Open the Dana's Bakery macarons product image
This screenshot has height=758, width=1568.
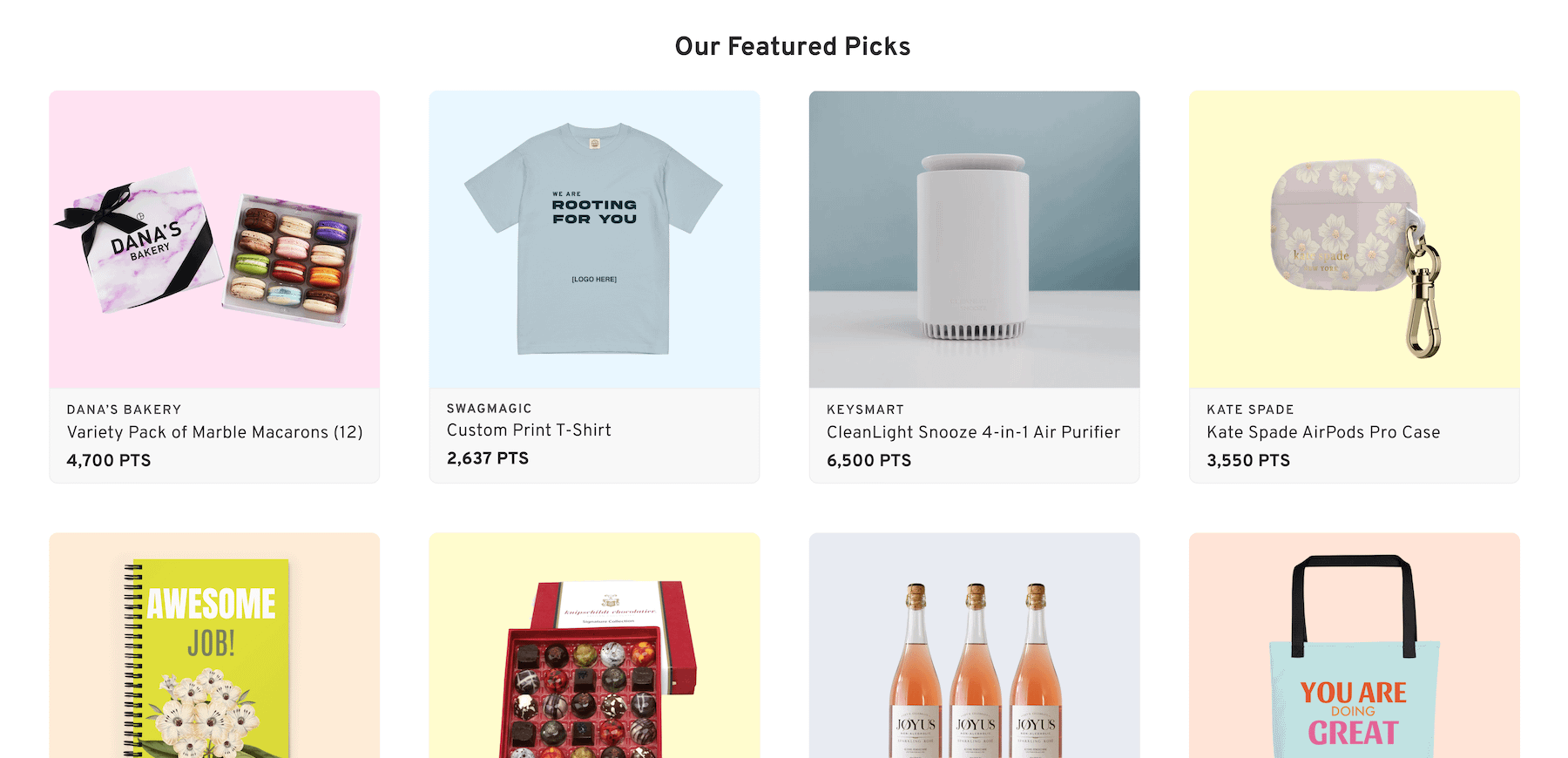[x=214, y=240]
